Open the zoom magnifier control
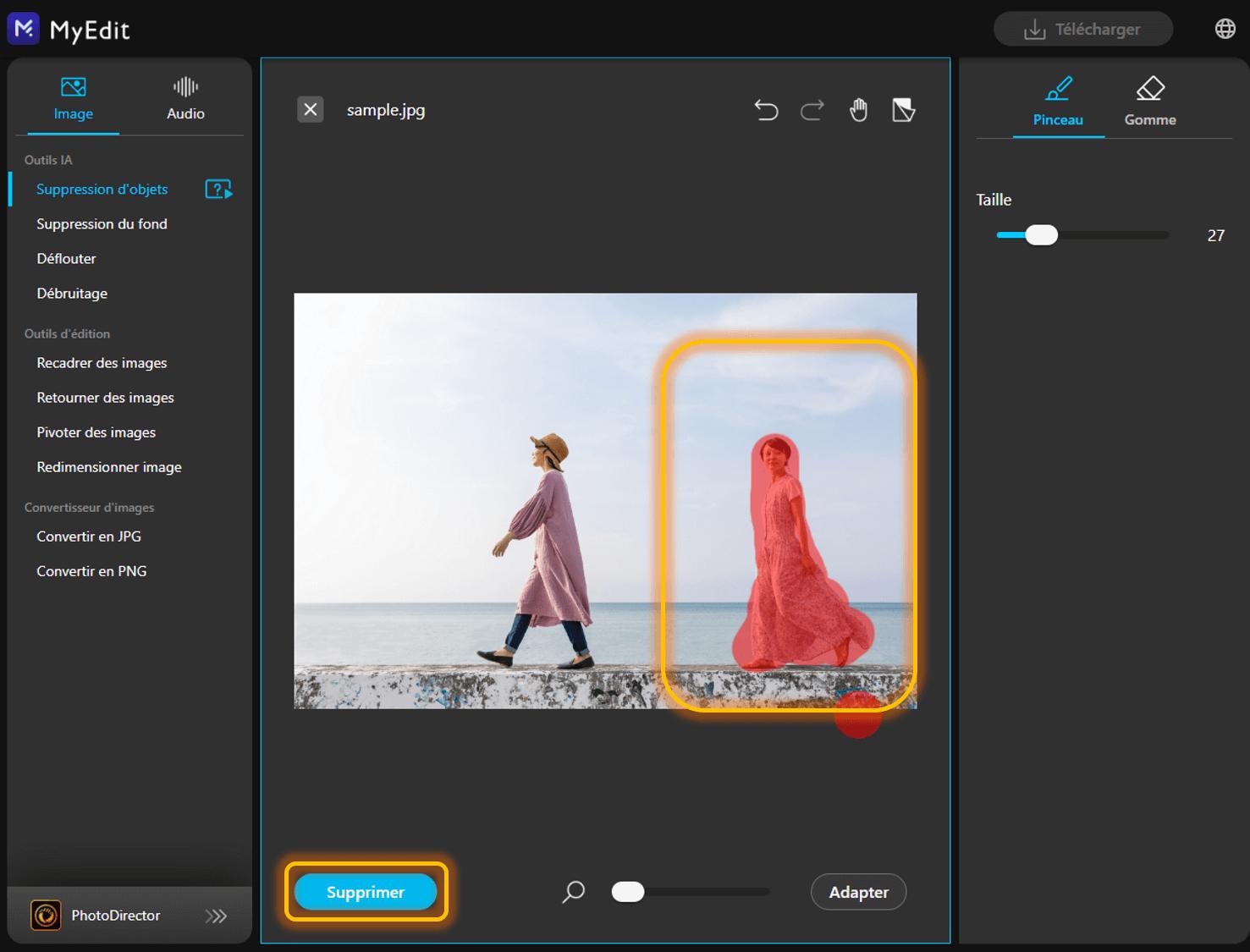This screenshot has height=952, width=1250. (573, 891)
